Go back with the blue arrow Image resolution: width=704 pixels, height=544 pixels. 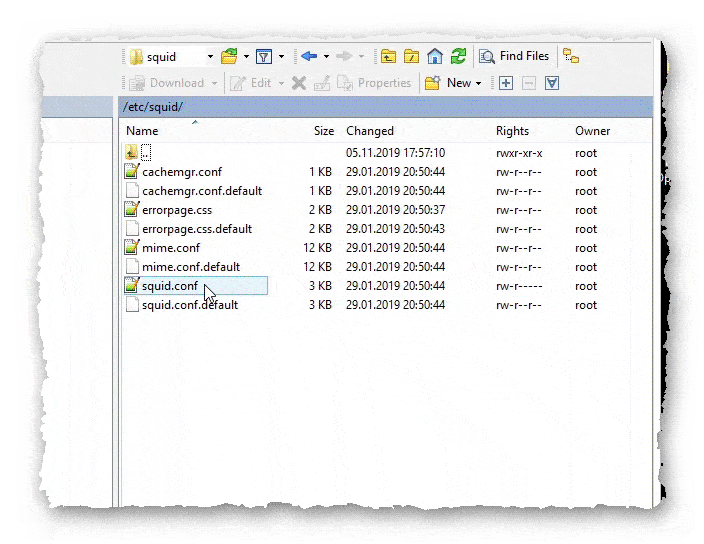tap(309, 57)
